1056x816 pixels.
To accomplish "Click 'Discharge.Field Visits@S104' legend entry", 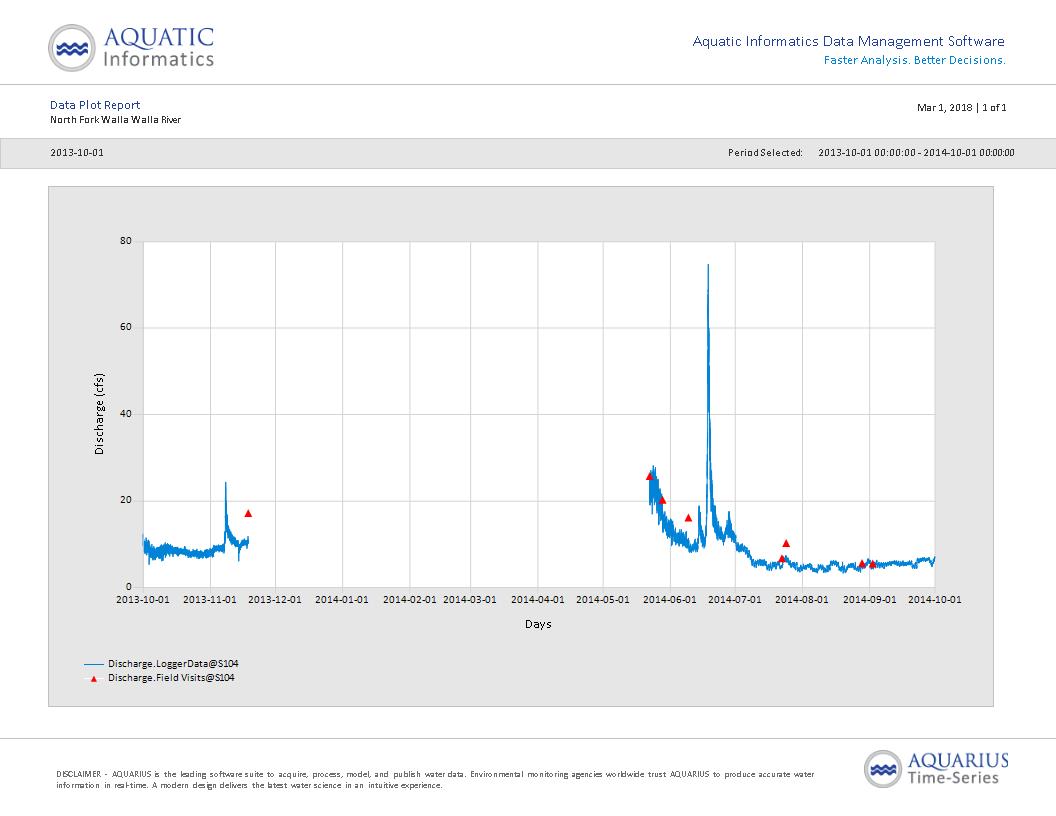I will pos(171,678).
